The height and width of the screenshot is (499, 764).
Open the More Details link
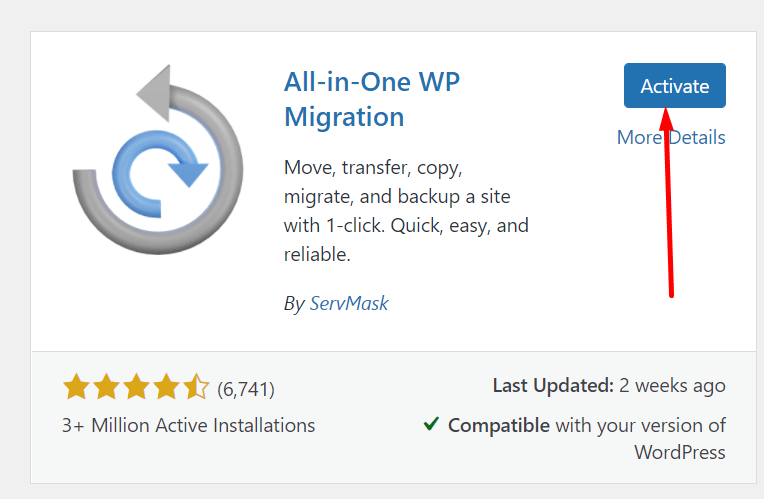[671, 137]
